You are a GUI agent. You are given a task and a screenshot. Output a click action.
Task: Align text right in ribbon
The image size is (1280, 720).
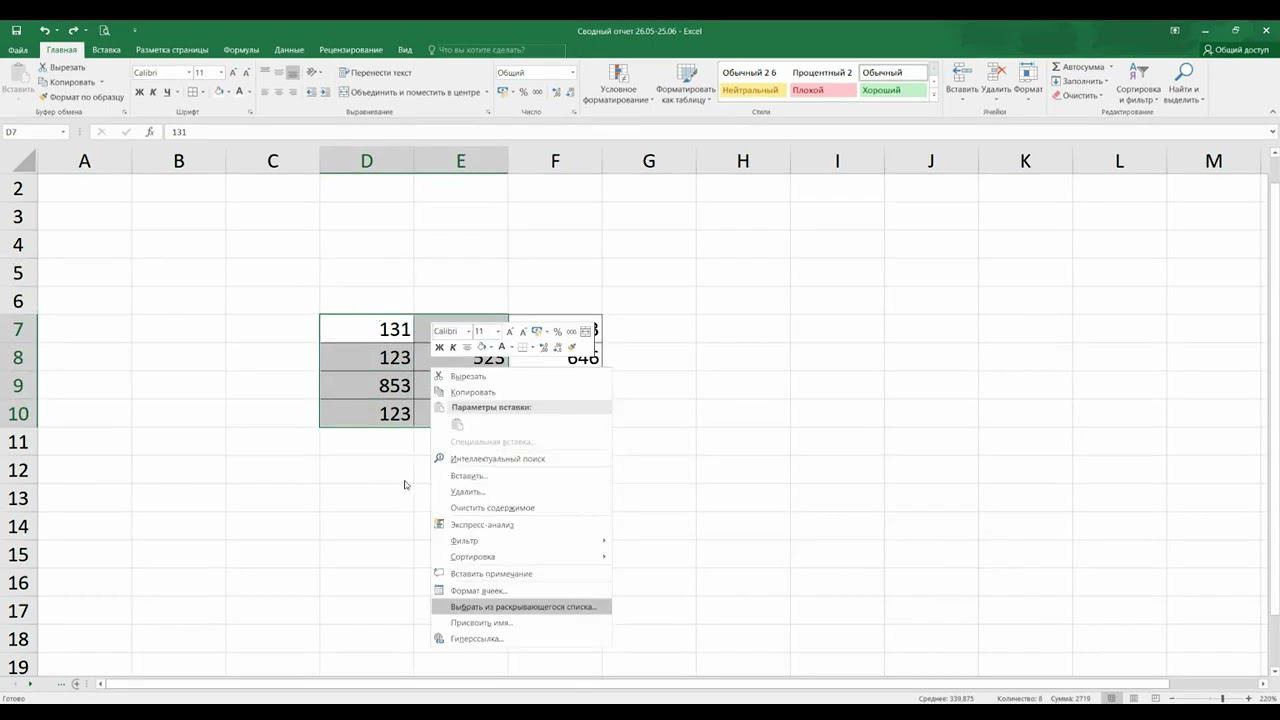[292, 92]
